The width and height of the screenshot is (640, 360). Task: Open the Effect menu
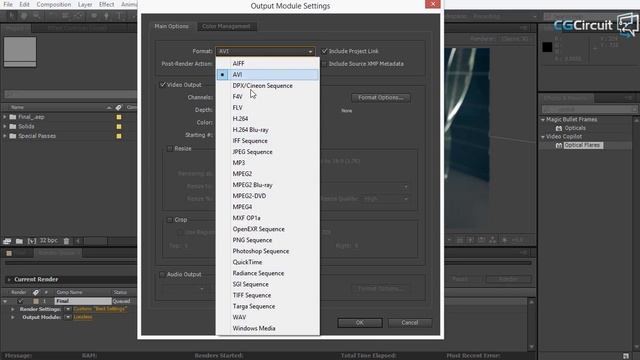coord(107,4)
